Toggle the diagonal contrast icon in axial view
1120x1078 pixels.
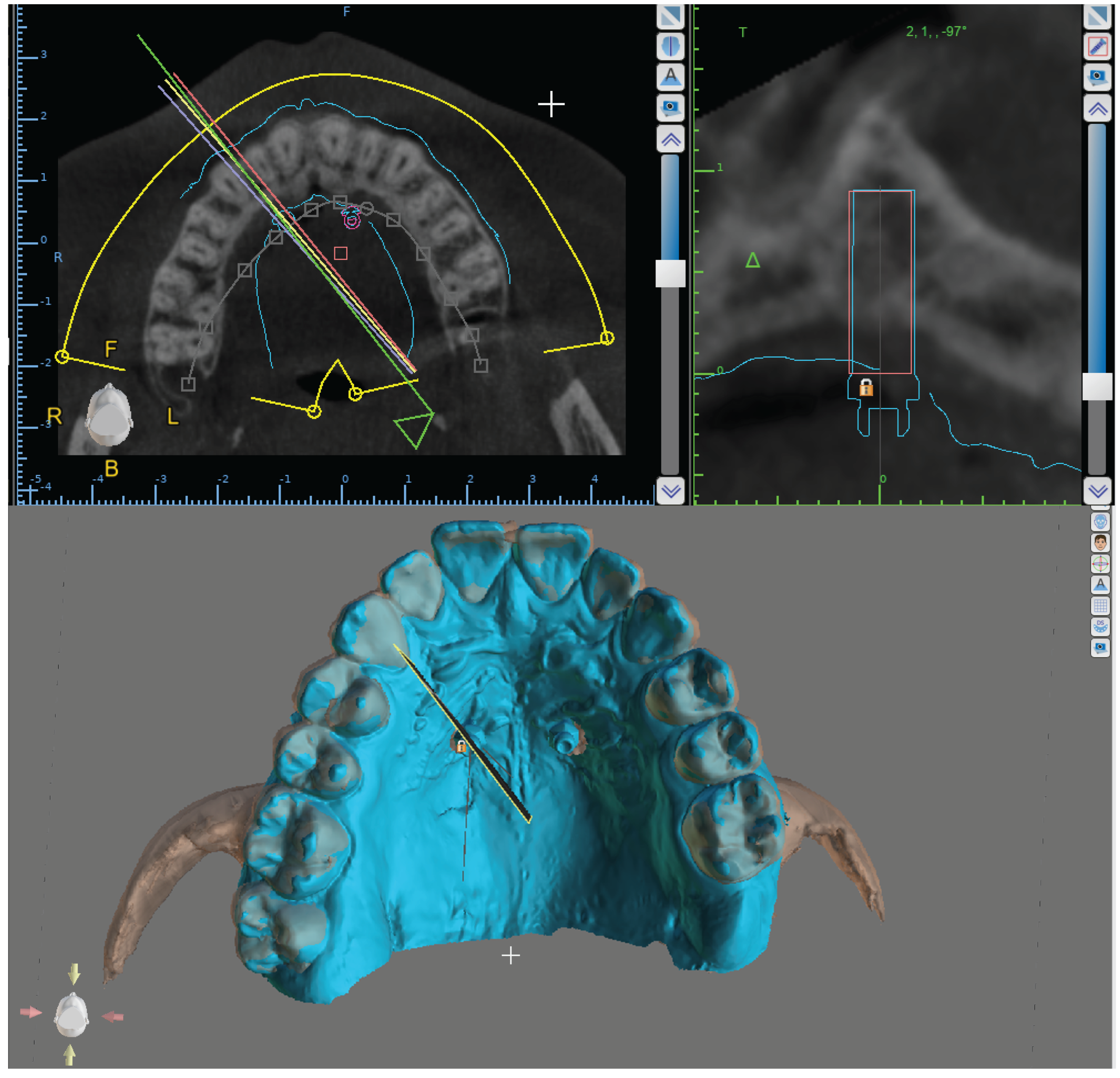click(x=670, y=16)
